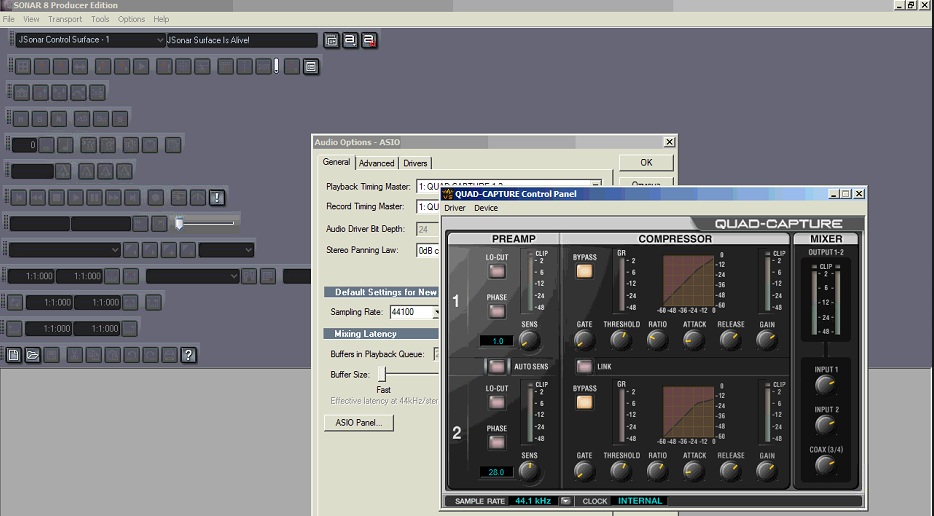The width and height of the screenshot is (934, 516).
Task: Click the channel 1 SENS knob
Action: [529, 341]
